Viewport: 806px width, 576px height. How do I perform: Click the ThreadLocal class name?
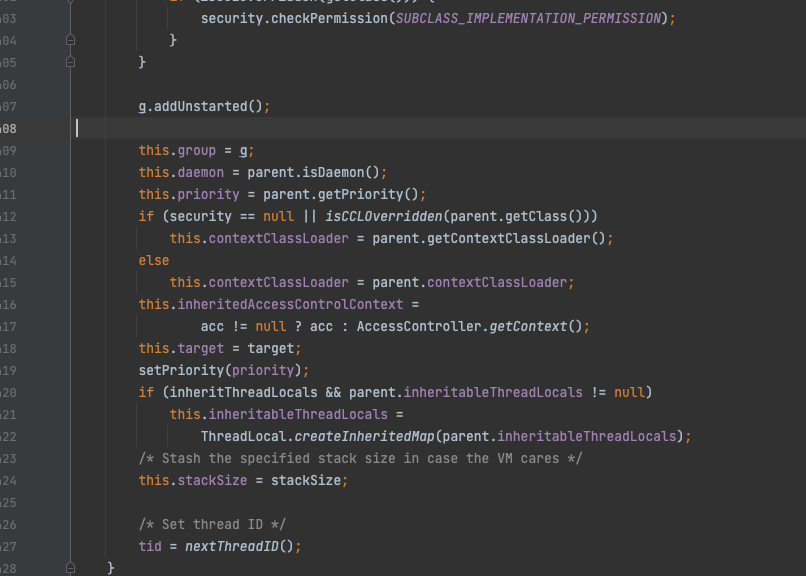click(243, 437)
